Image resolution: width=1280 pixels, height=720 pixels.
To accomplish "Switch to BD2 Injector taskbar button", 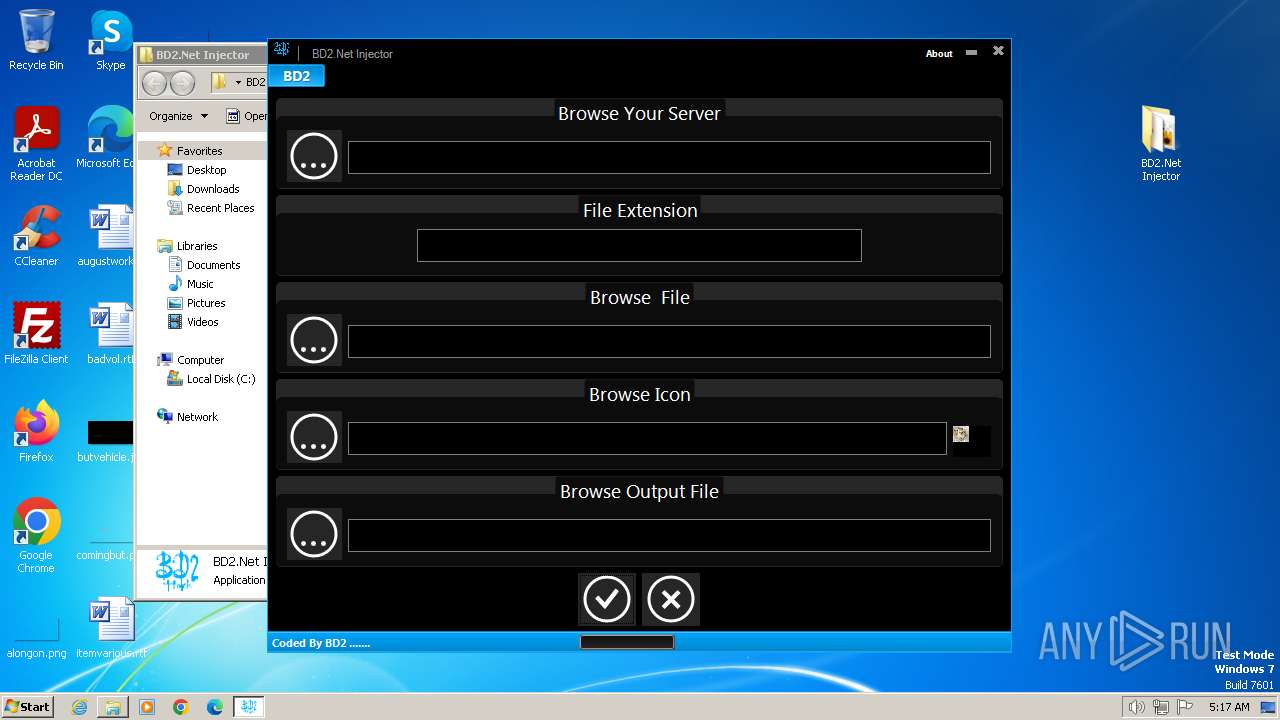I will tap(249, 707).
